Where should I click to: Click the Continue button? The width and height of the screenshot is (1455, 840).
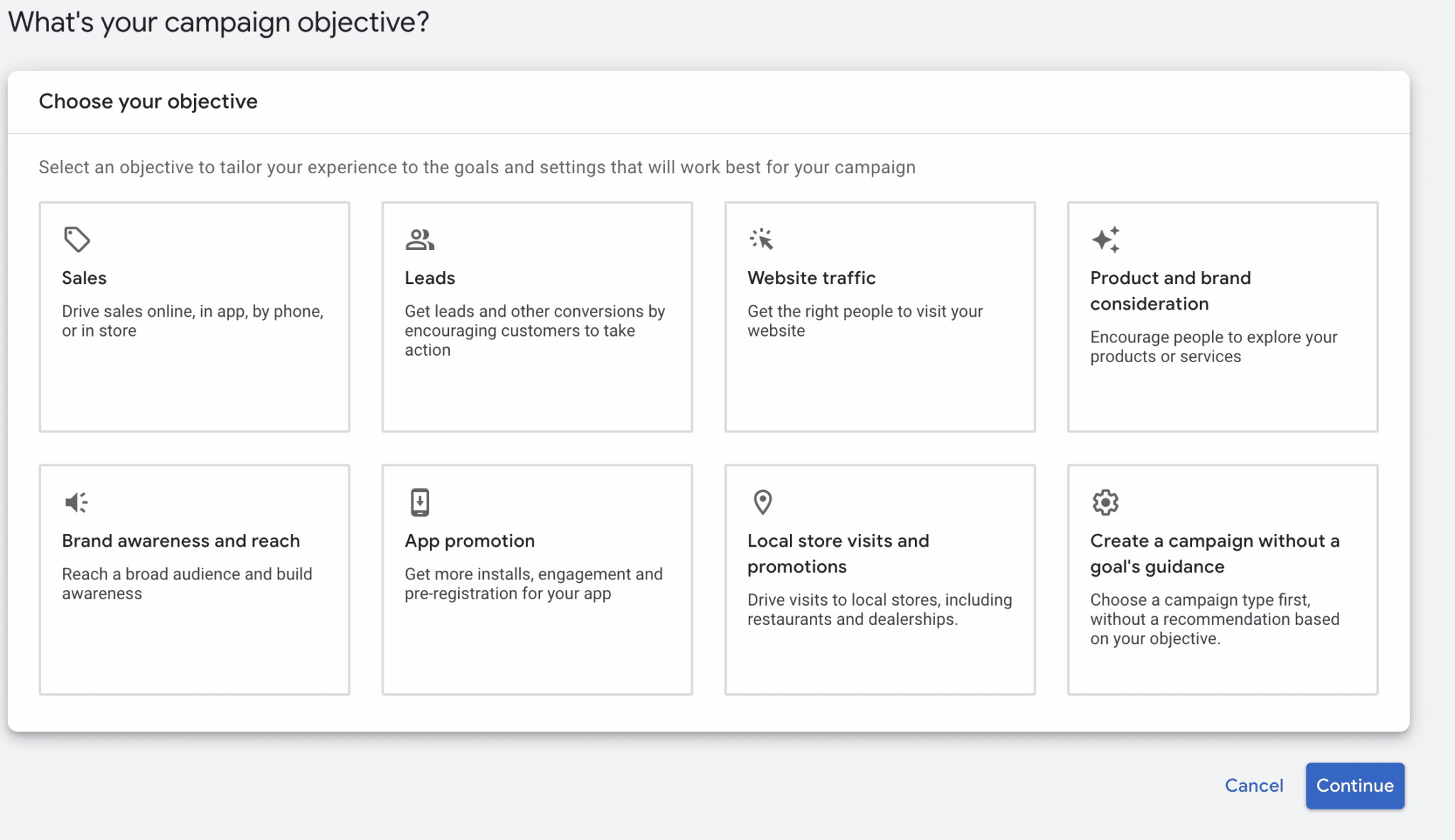[1355, 785]
